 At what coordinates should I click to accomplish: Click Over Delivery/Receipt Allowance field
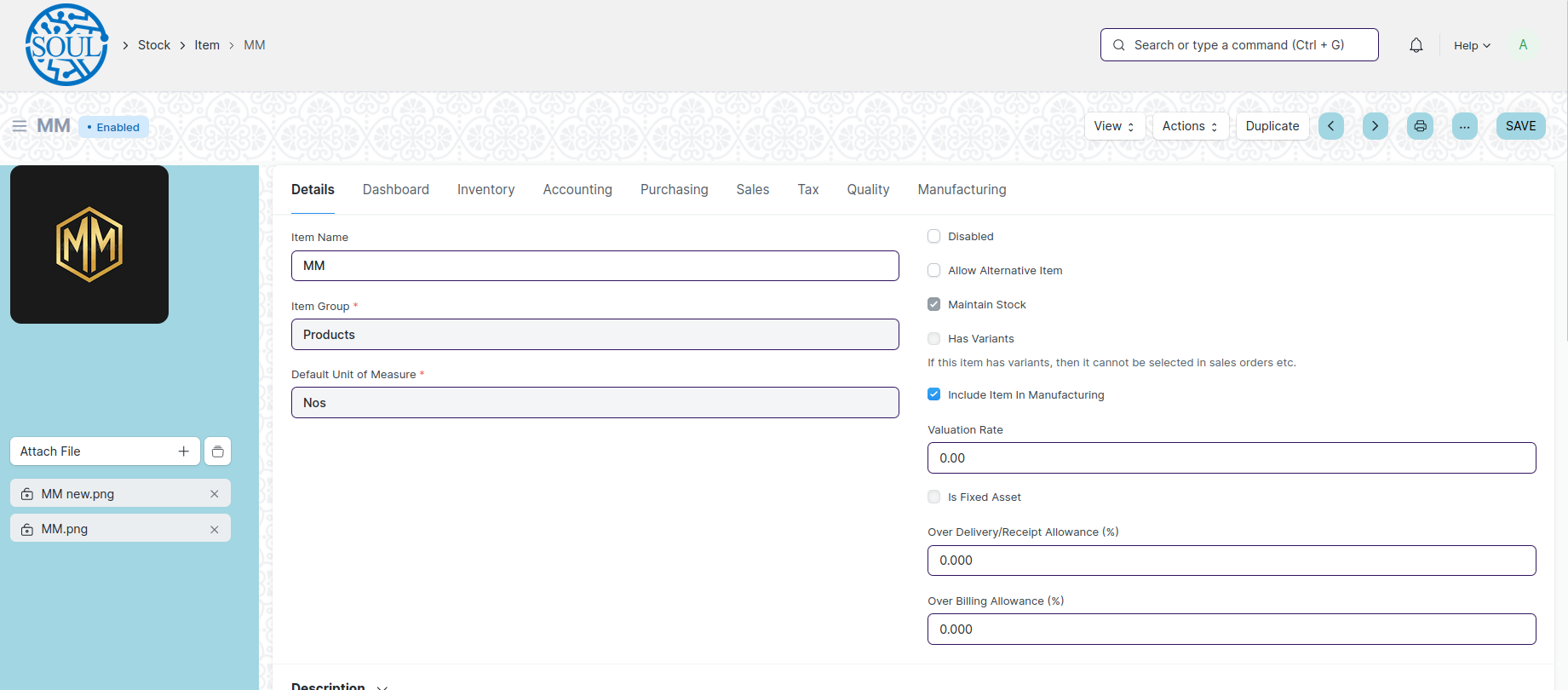tap(1232, 561)
